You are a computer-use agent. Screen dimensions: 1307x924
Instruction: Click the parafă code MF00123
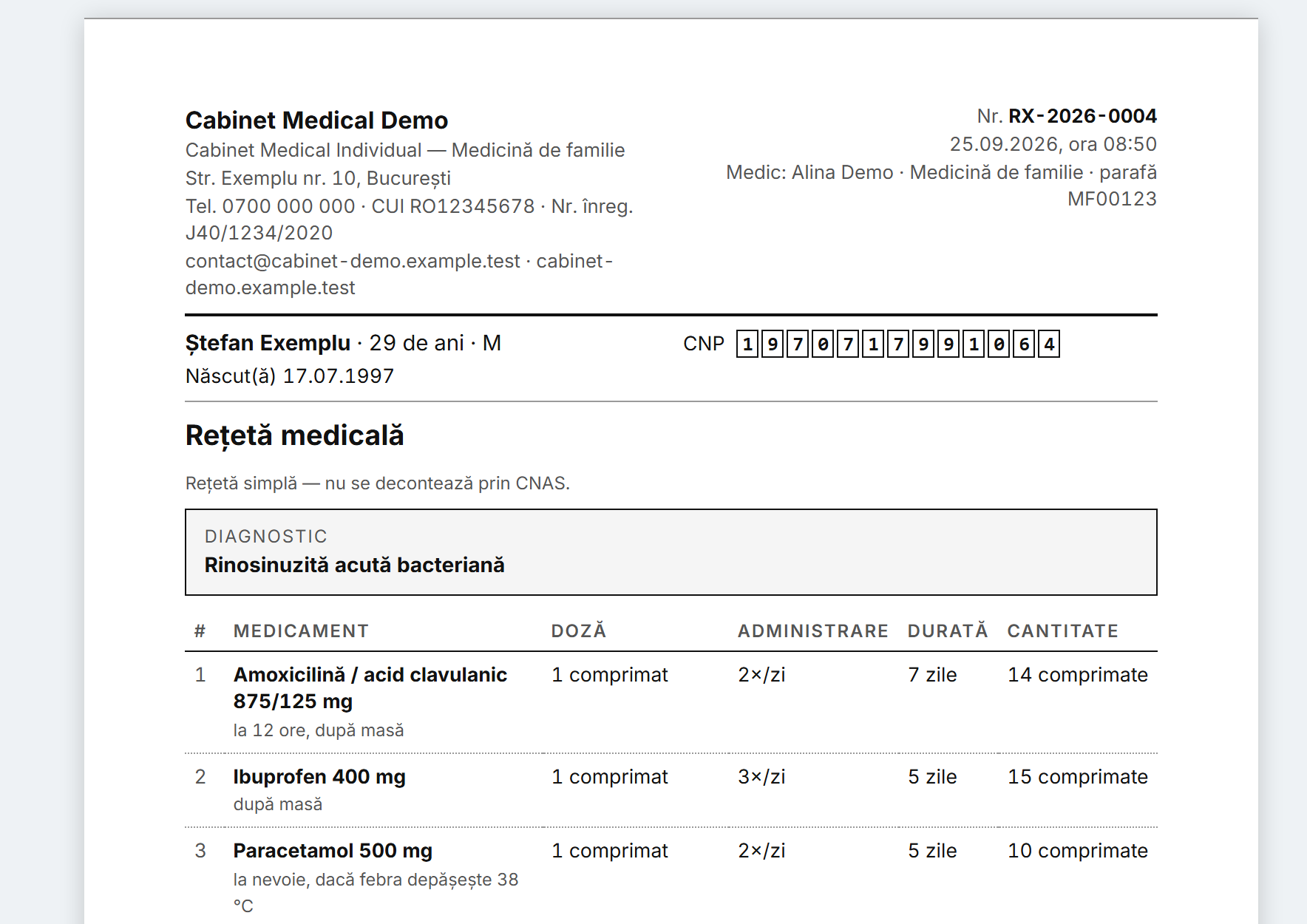point(1112,199)
